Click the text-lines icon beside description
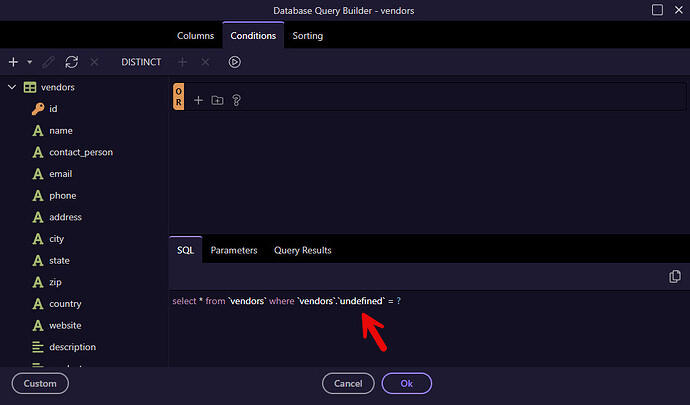Image resolution: width=690 pixels, height=405 pixels. [38, 347]
